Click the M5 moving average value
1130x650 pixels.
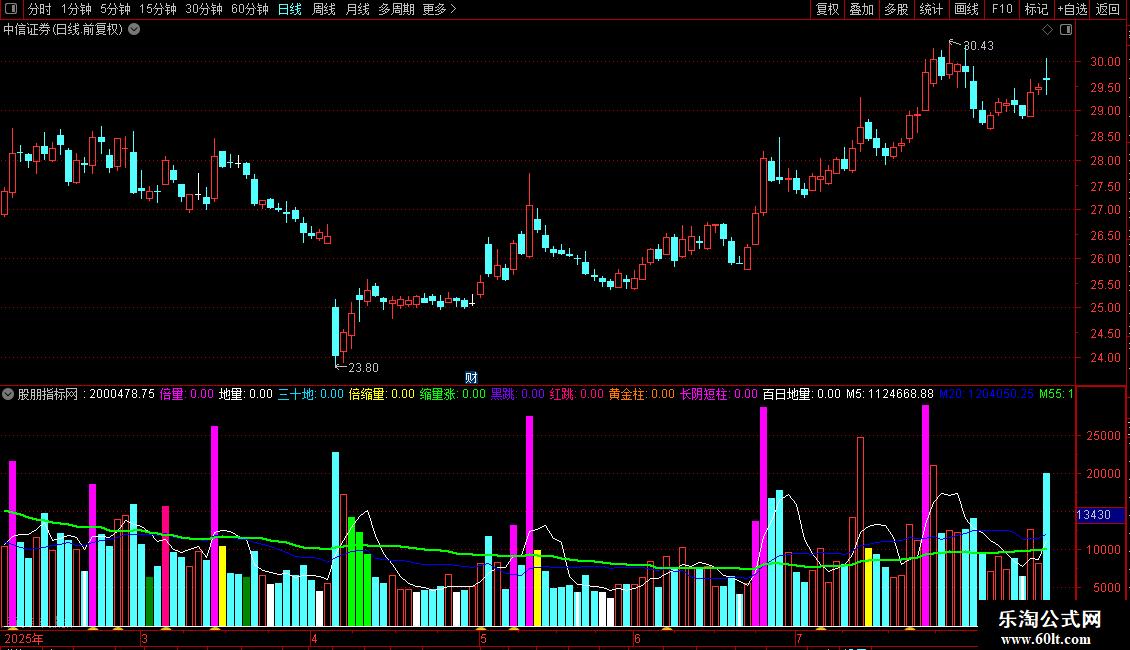coord(889,394)
